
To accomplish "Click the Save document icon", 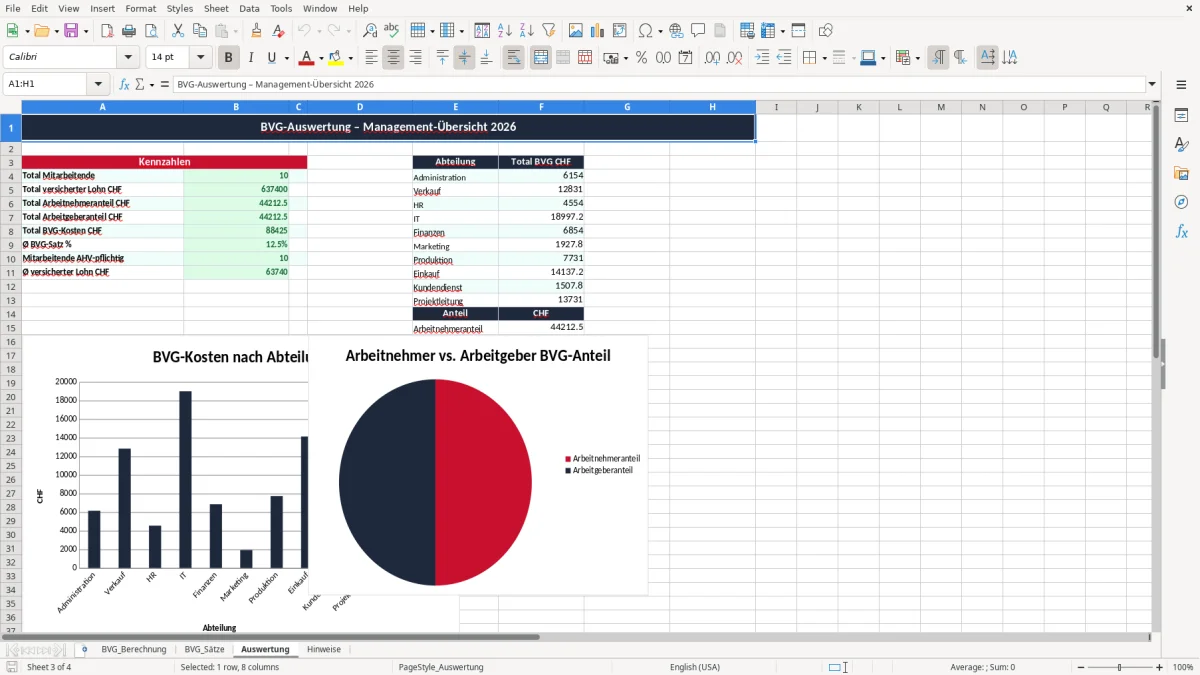I will [x=71, y=31].
